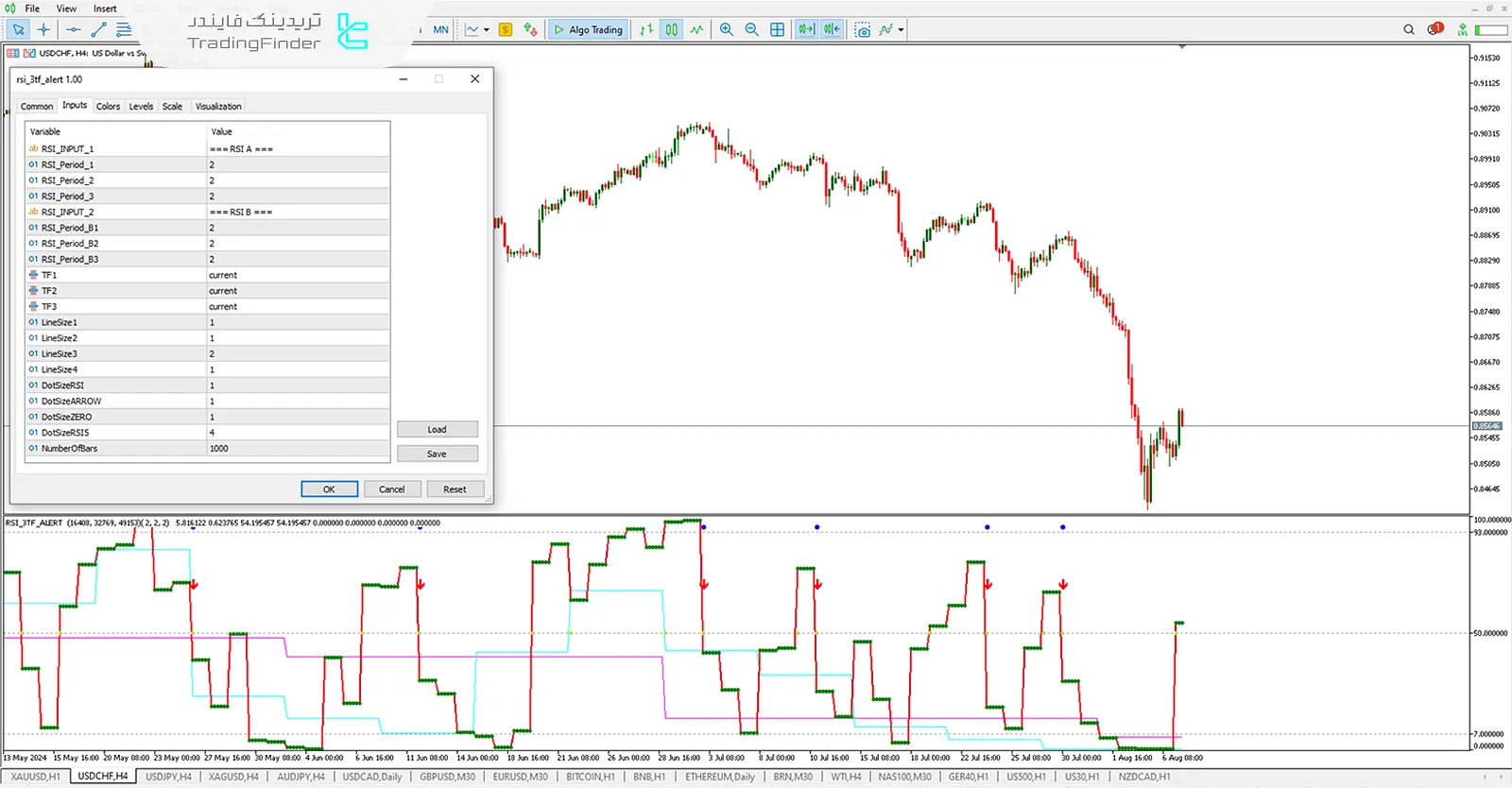Select the crosshair tool in toolbar
The width and height of the screenshot is (1512, 788).
coord(43,29)
